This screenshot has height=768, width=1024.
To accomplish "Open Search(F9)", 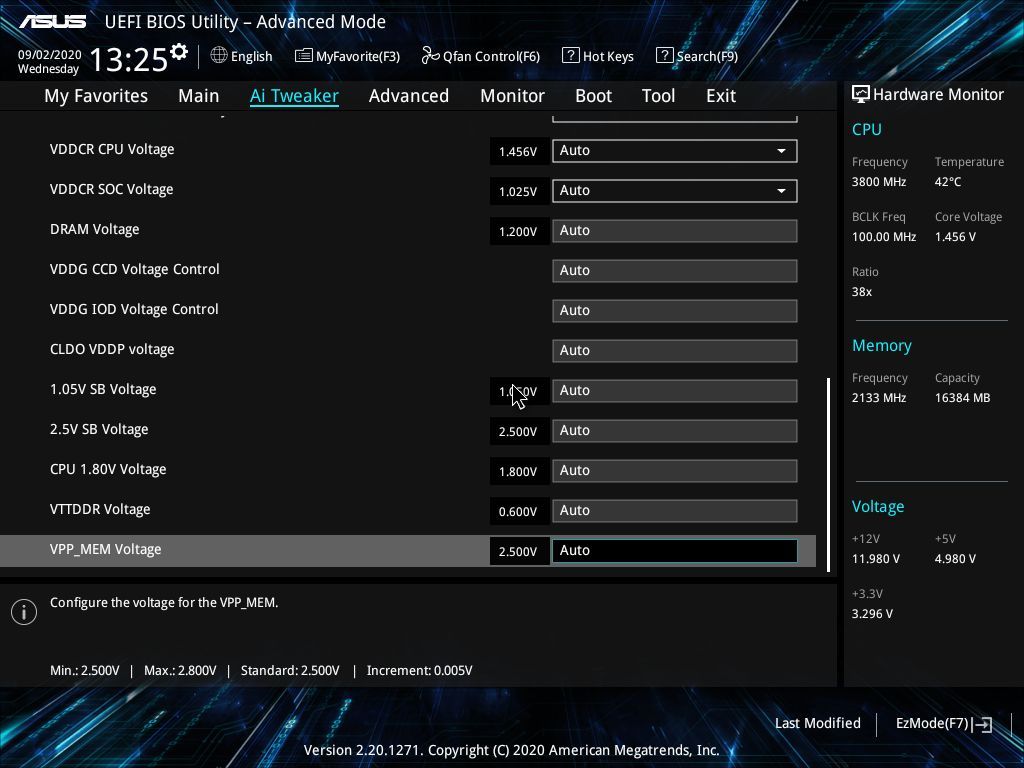I will 697,56.
